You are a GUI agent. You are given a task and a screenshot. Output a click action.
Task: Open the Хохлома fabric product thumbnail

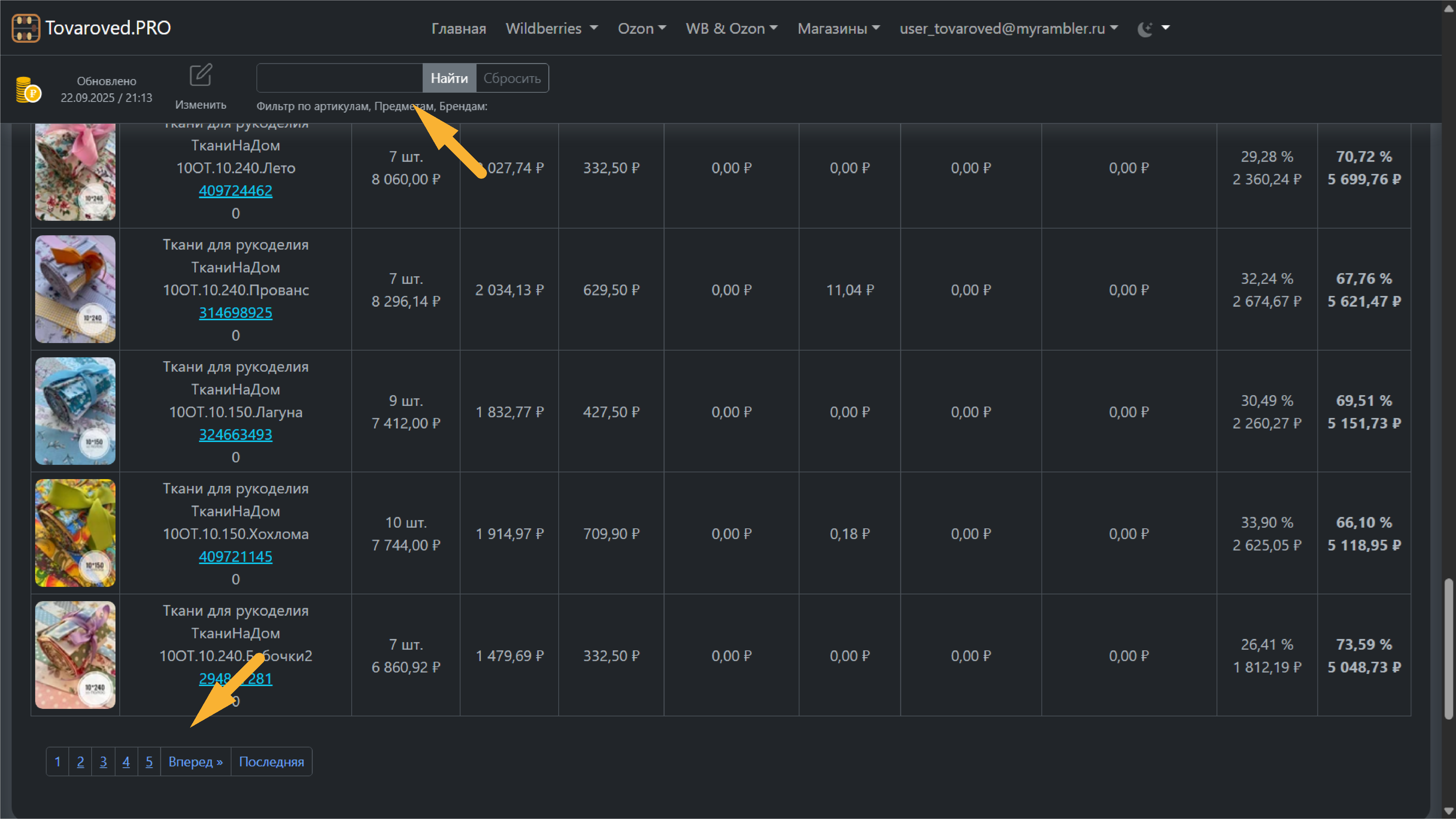click(x=75, y=533)
